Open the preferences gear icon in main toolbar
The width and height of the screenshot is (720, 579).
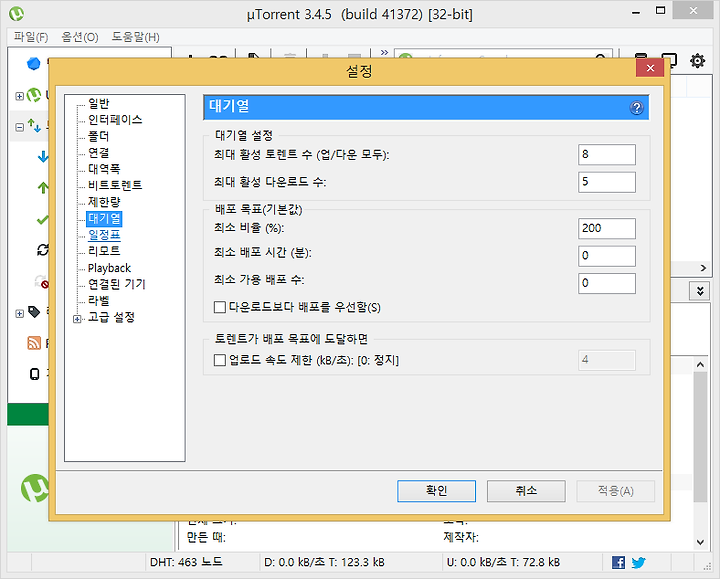pyautogui.click(x=697, y=61)
